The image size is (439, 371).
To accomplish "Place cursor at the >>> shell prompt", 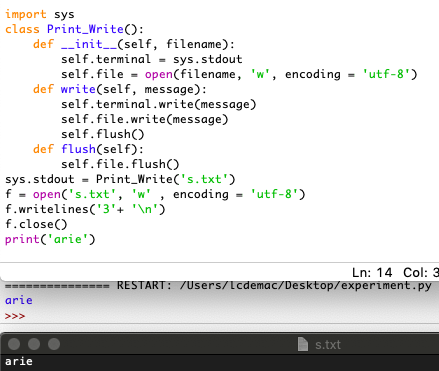I will click(x=15, y=316).
